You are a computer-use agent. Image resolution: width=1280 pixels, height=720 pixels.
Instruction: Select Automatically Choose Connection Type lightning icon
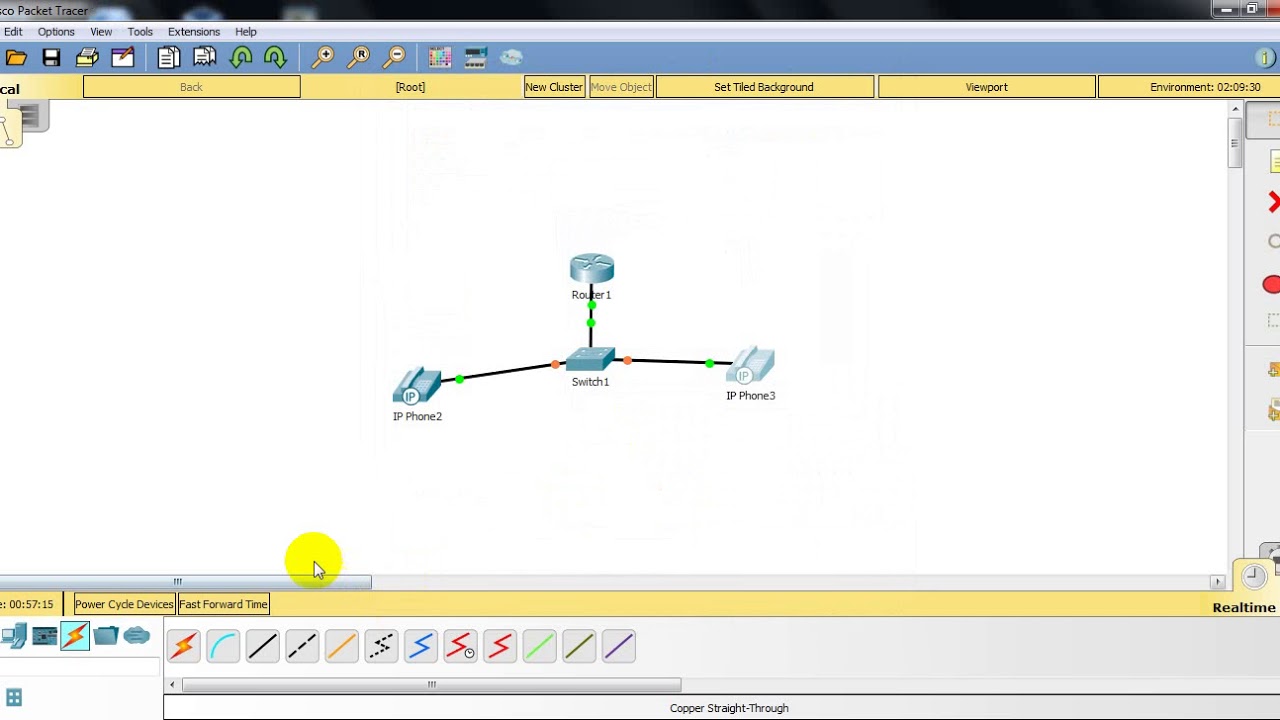pyautogui.click(x=183, y=647)
